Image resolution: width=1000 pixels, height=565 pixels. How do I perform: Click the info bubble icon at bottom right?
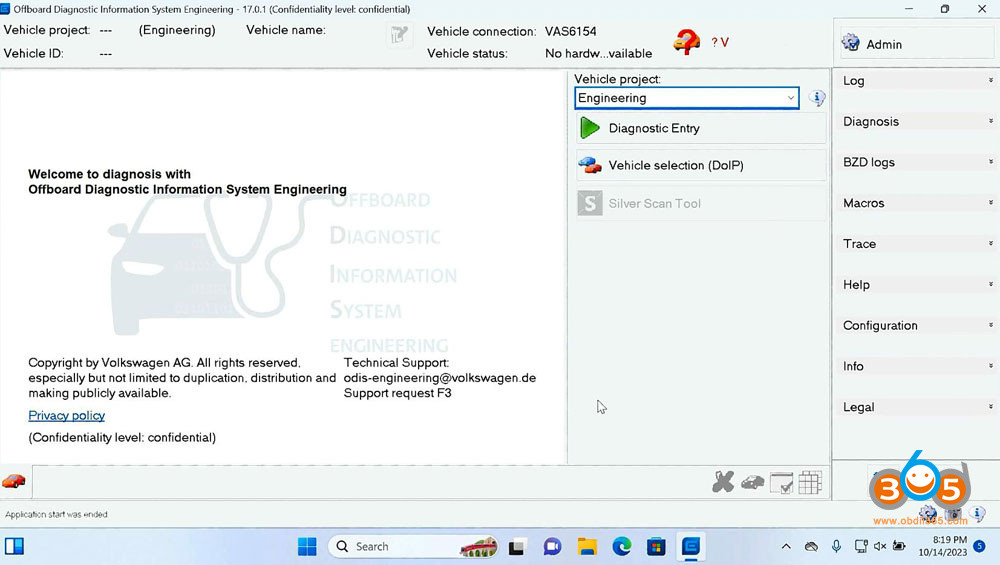[977, 513]
